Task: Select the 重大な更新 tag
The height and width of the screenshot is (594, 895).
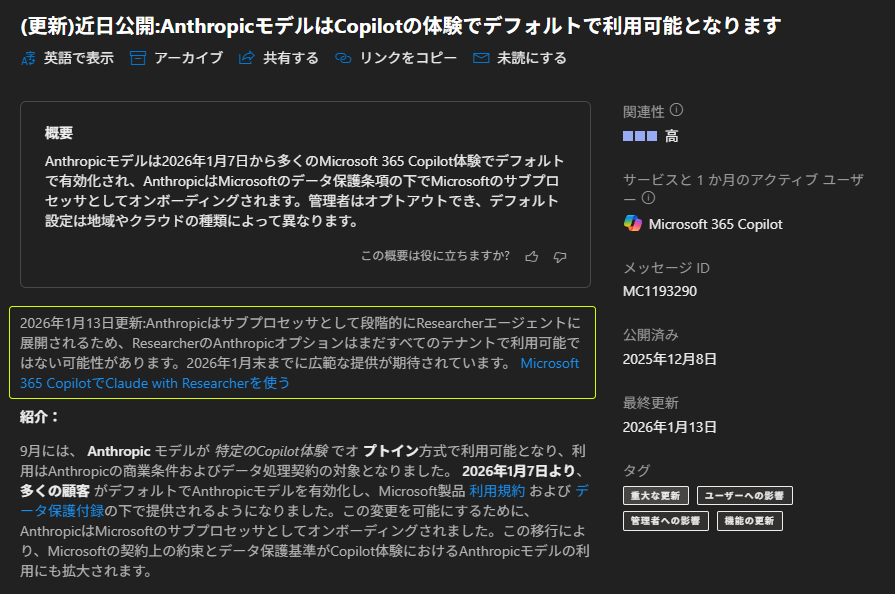Action: click(x=656, y=495)
